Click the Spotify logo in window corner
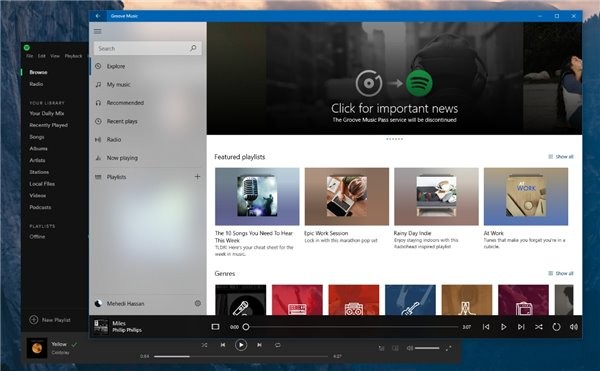Viewport: 600px width, 371px height. (27, 48)
